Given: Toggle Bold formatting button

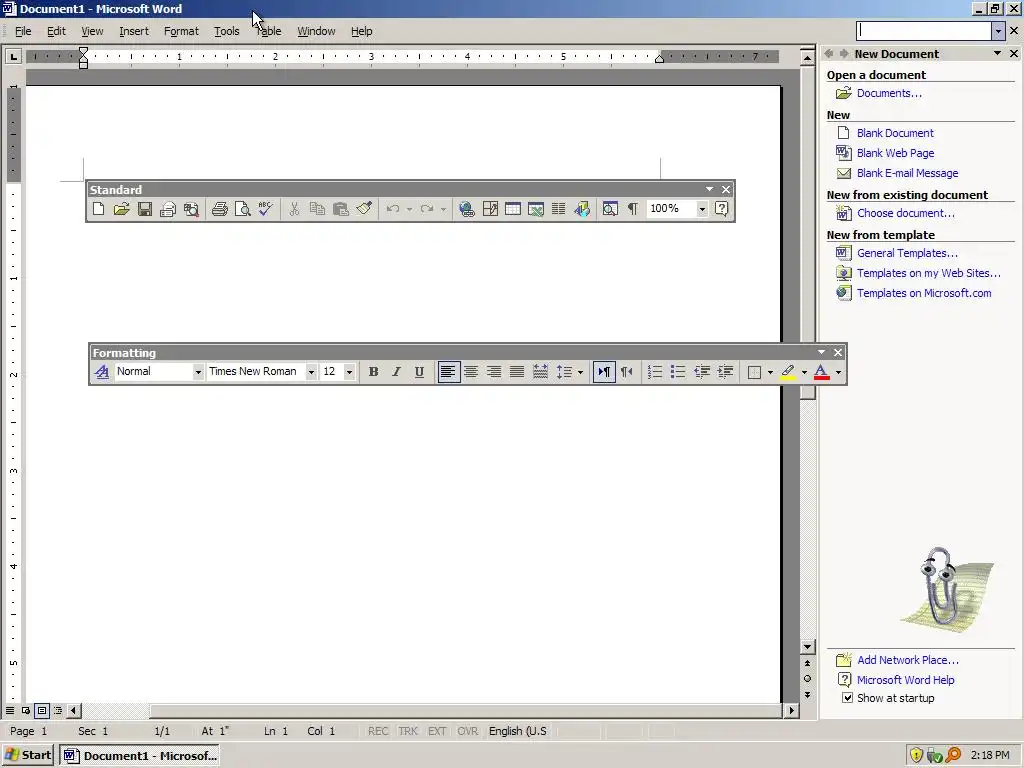Looking at the screenshot, I should [x=373, y=372].
